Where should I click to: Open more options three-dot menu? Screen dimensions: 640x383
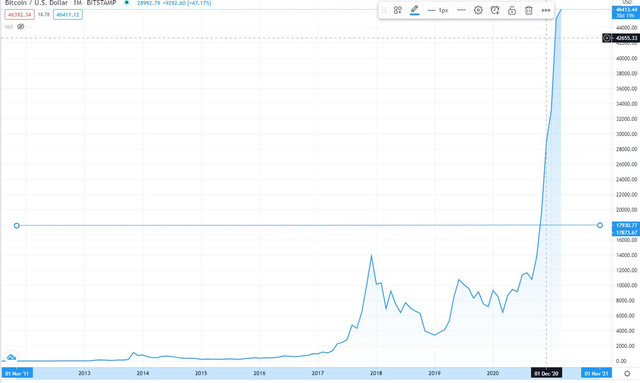click(x=546, y=10)
